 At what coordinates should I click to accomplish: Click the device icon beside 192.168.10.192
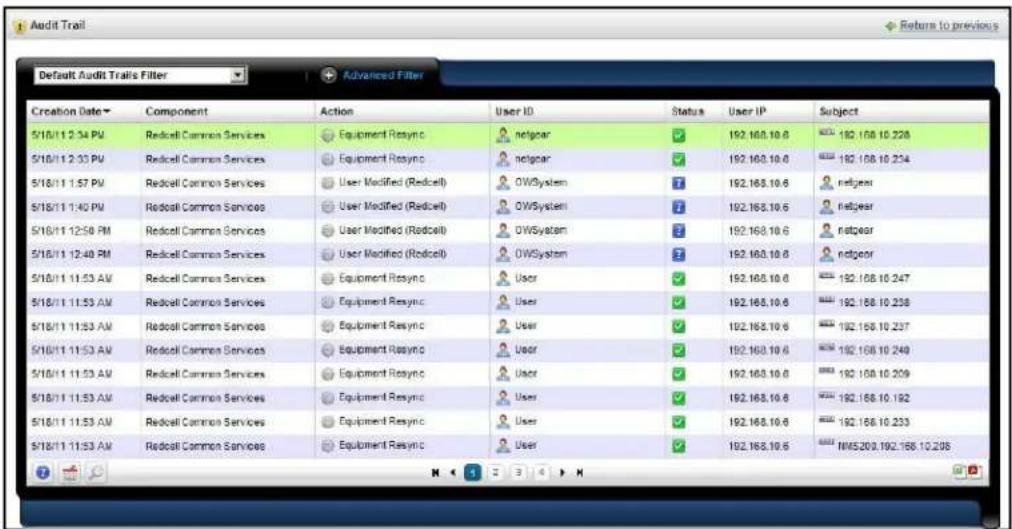pos(827,395)
